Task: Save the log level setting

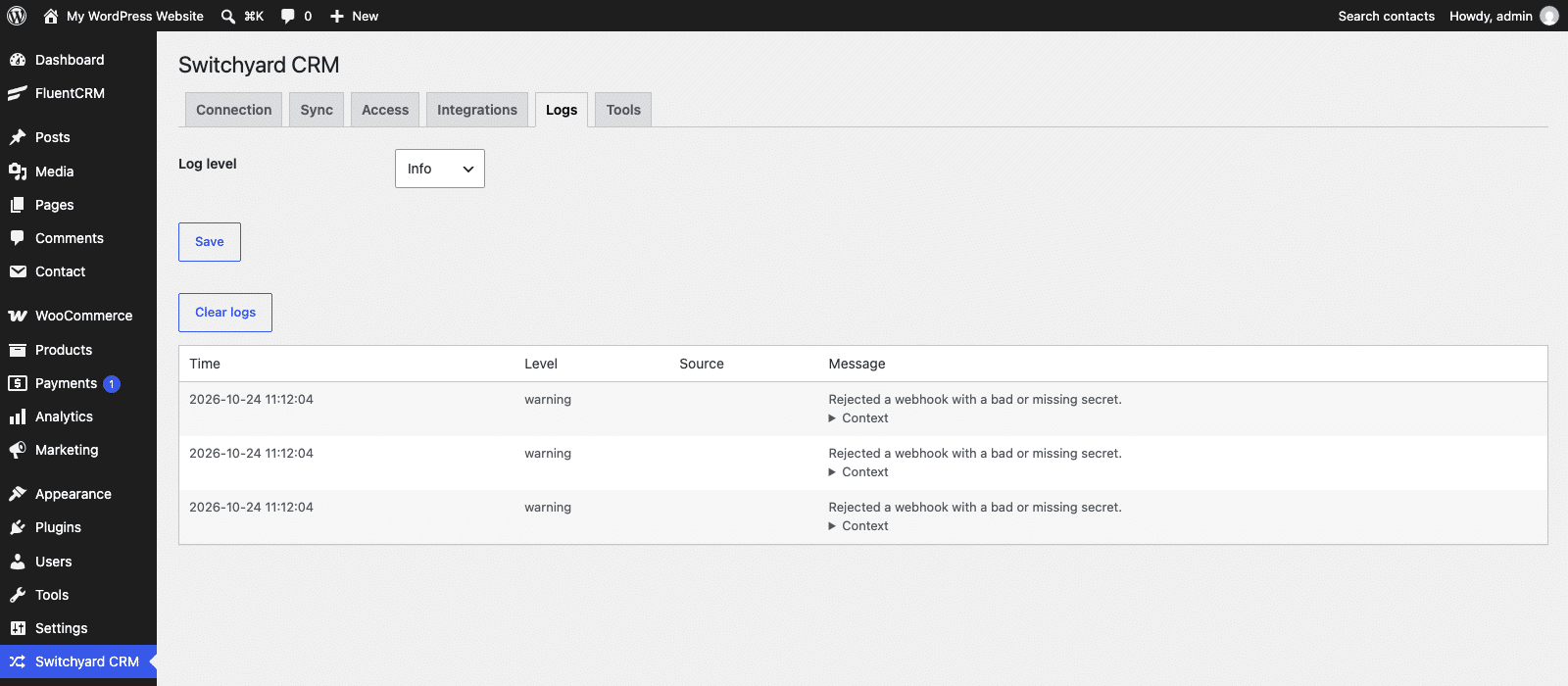Action: [x=210, y=242]
